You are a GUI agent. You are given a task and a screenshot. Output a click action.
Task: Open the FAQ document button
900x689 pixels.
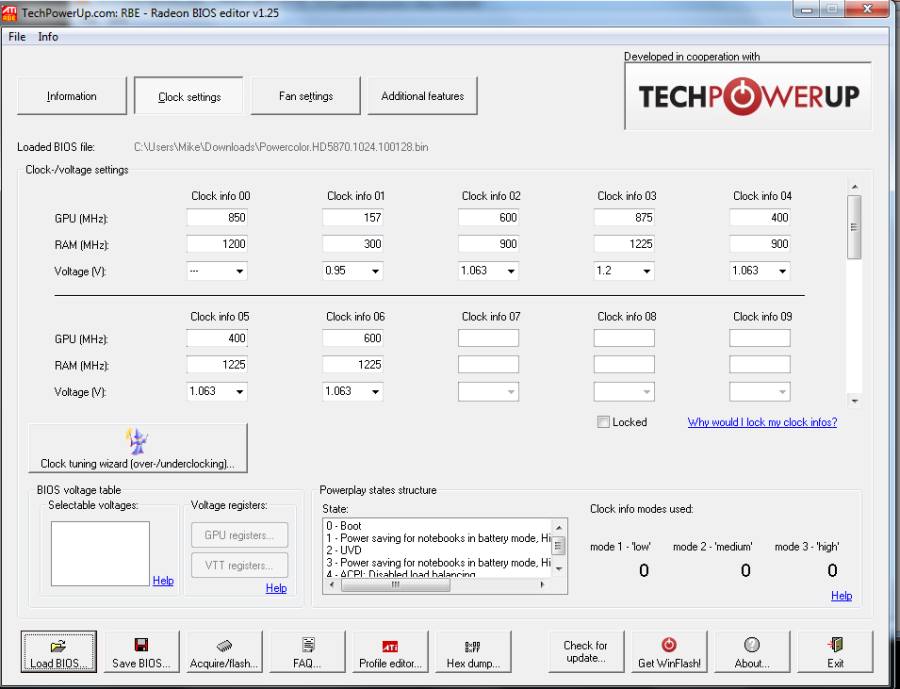point(307,652)
